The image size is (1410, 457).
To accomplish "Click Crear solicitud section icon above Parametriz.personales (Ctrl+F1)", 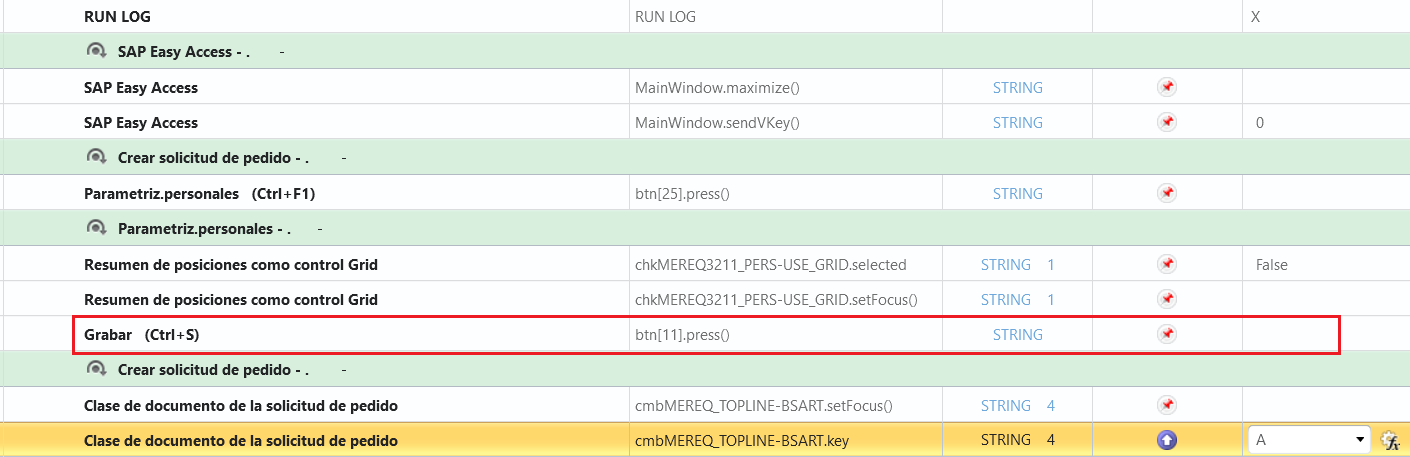I will pyautogui.click(x=97, y=158).
